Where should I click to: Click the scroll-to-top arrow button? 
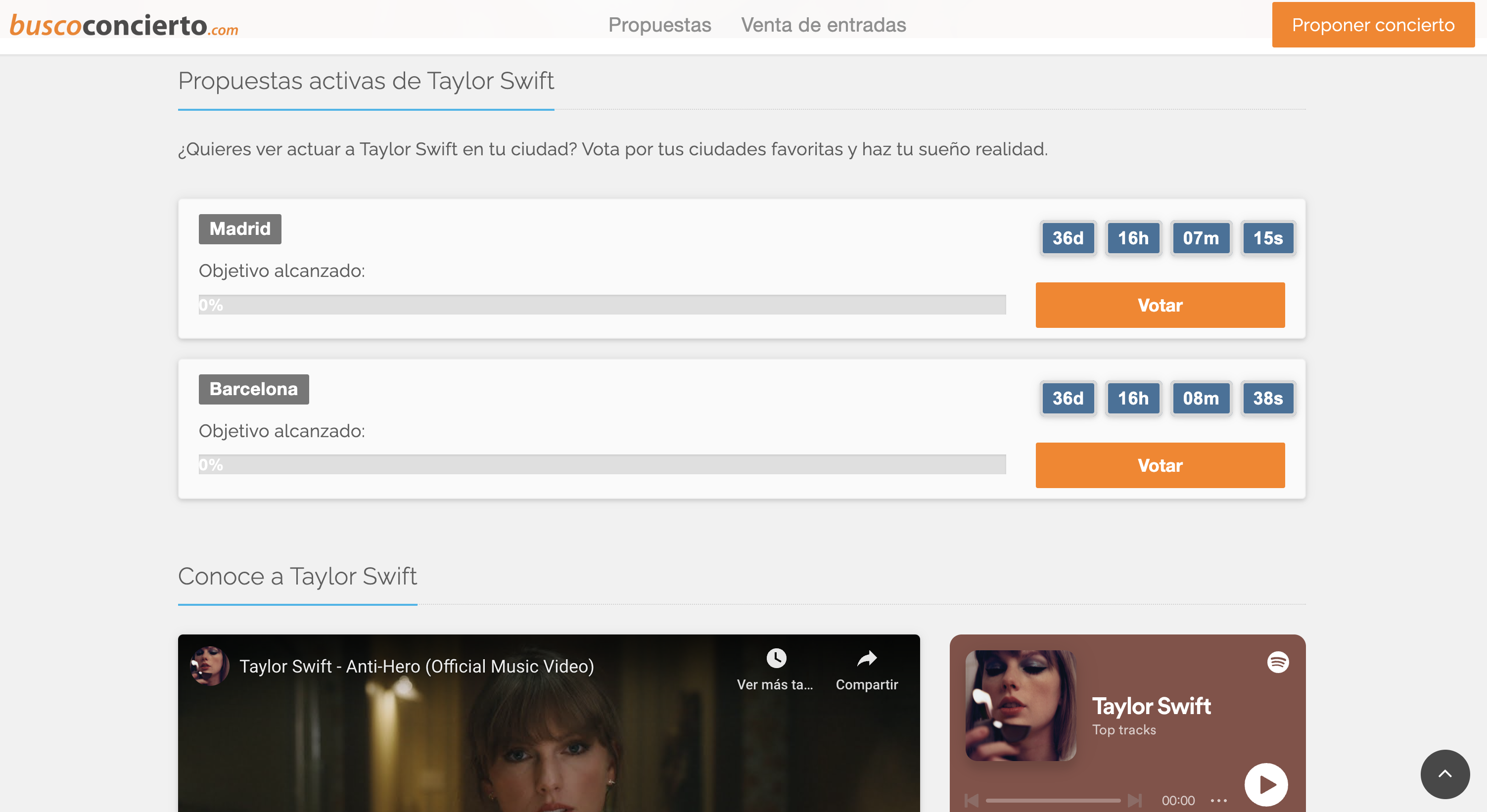coord(1444,774)
